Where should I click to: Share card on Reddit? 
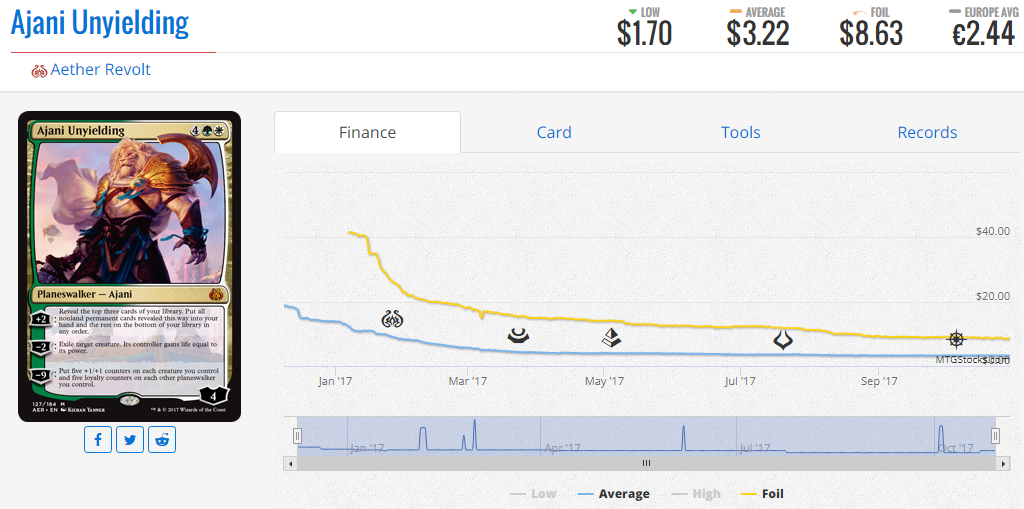[162, 440]
